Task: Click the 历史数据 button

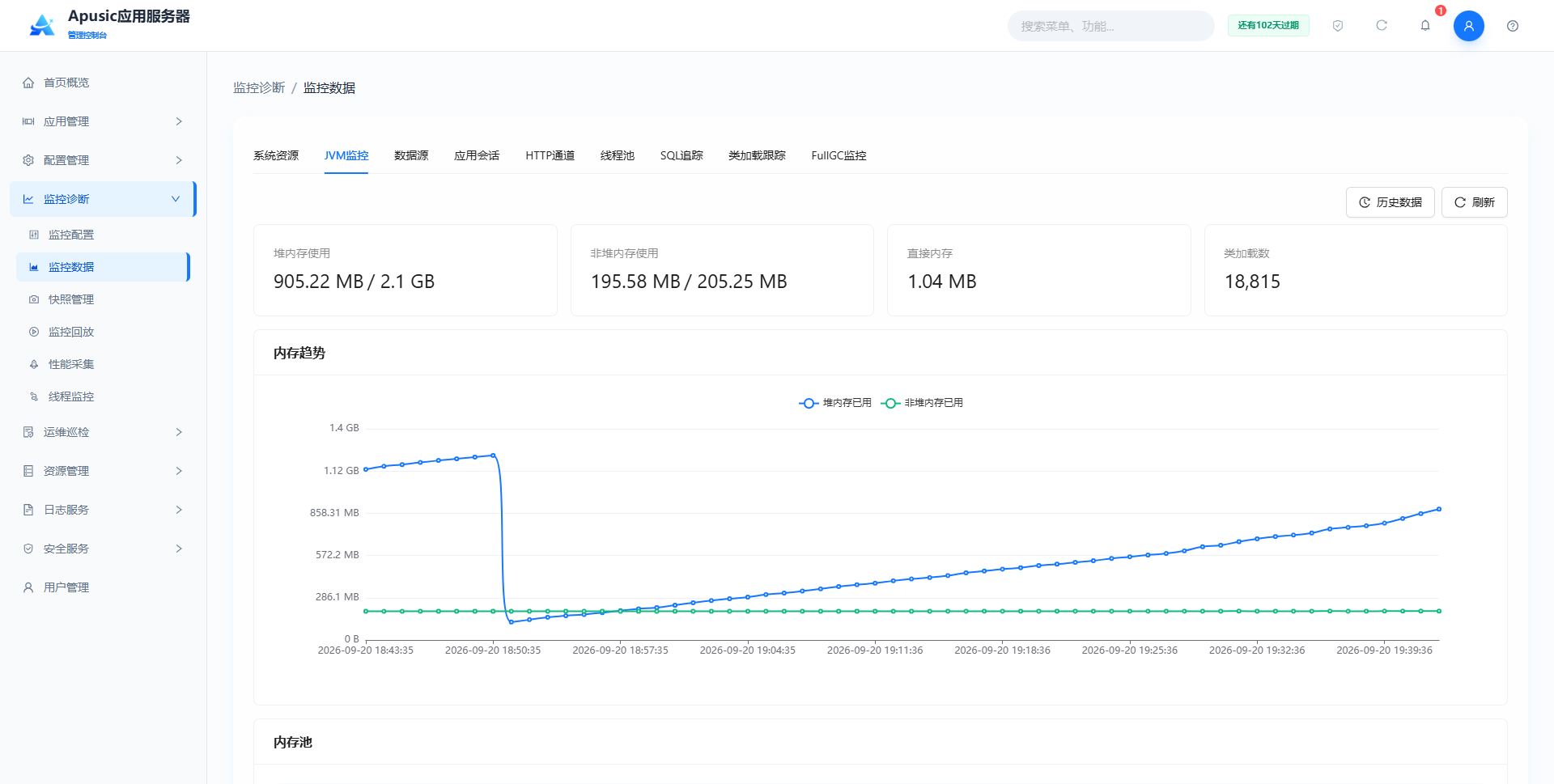Action: [1390, 202]
